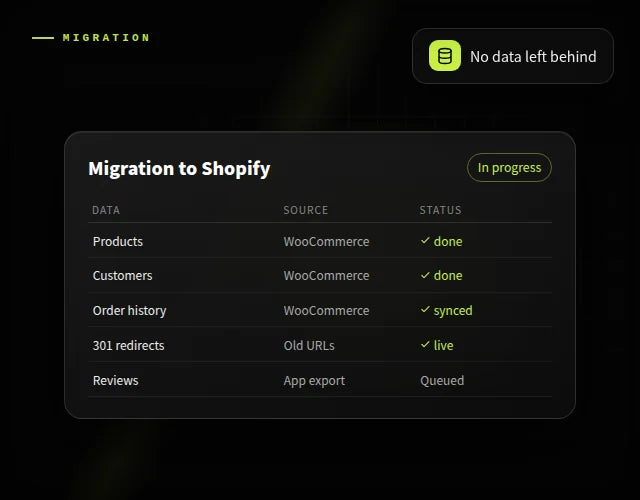Click the checkmark beside synced status

coord(425,310)
